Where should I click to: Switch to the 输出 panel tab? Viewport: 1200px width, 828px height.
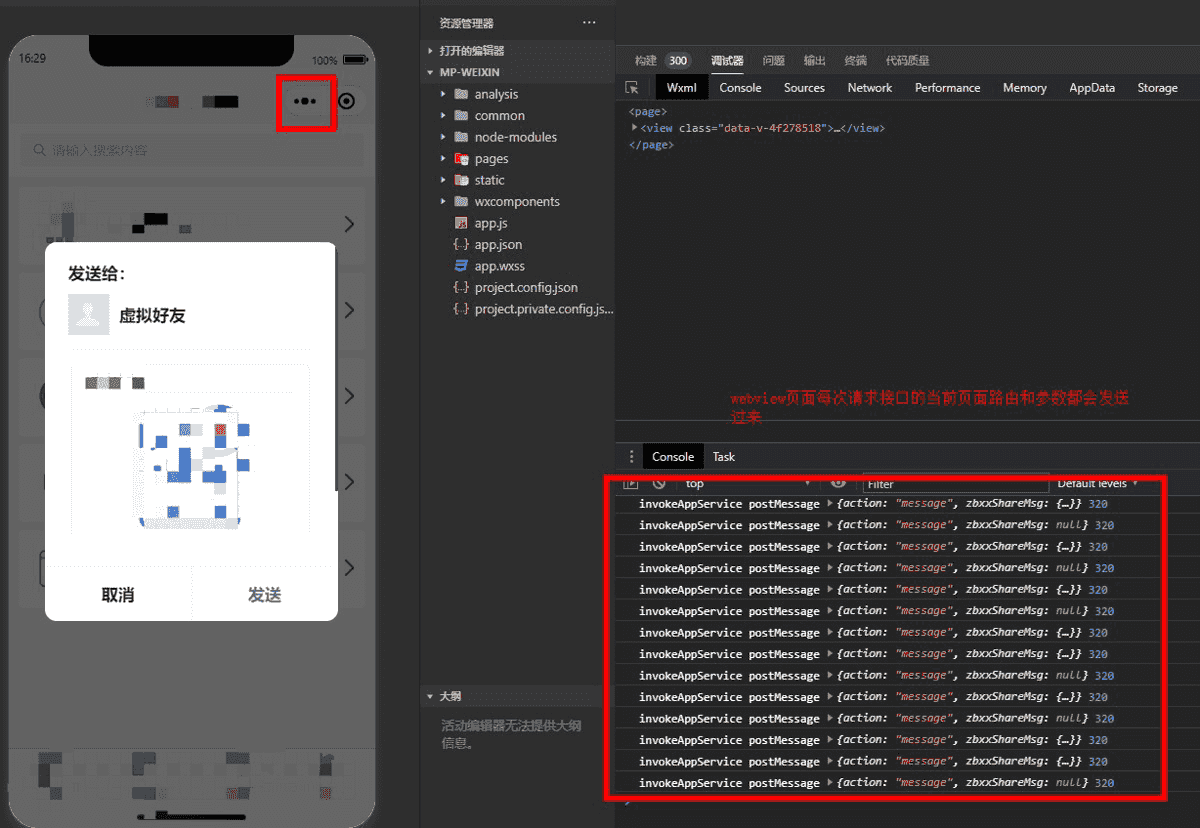(814, 60)
